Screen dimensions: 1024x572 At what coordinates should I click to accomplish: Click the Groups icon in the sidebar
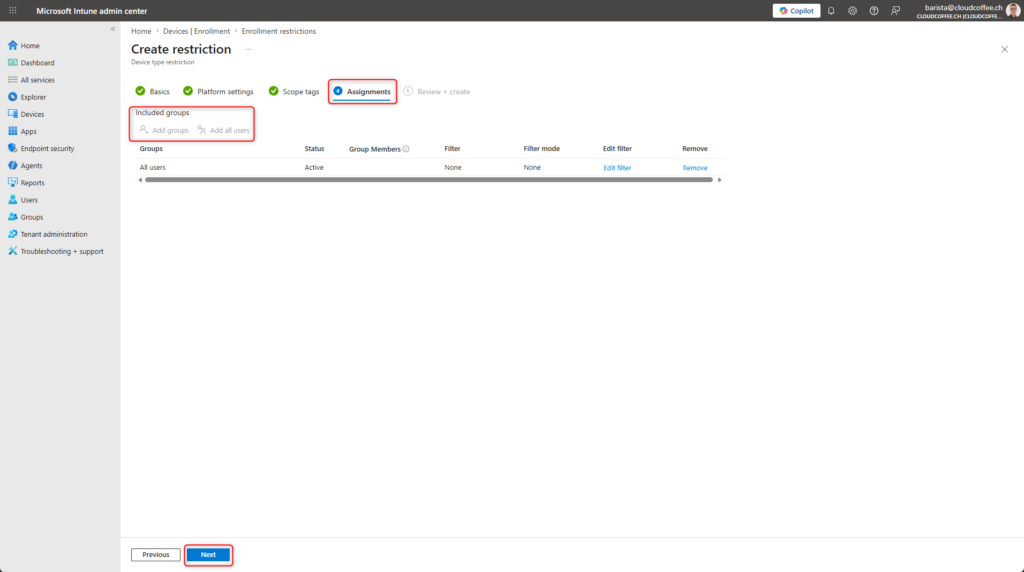(12, 216)
